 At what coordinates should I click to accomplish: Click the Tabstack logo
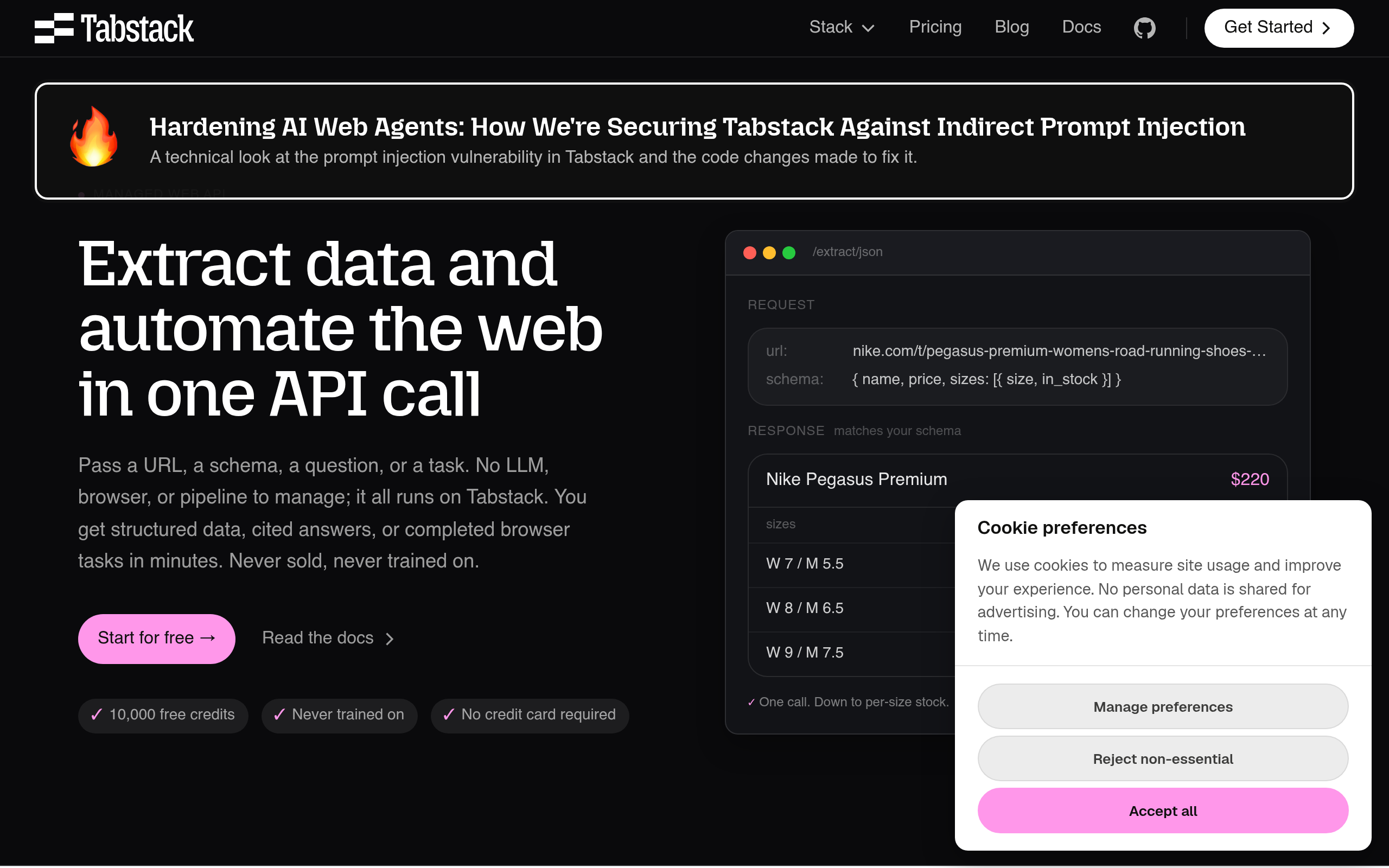click(x=113, y=28)
